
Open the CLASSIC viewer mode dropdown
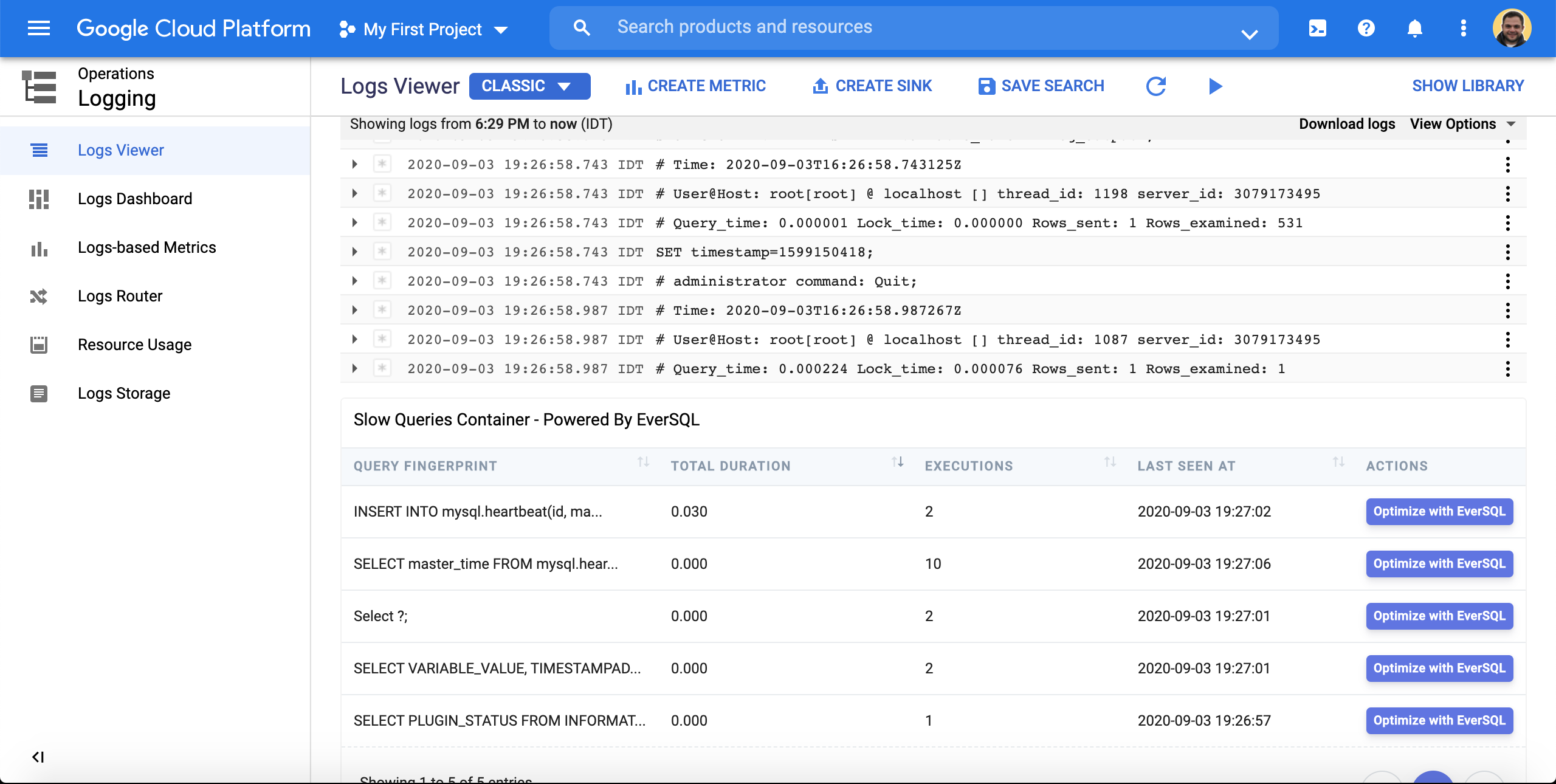coord(529,86)
